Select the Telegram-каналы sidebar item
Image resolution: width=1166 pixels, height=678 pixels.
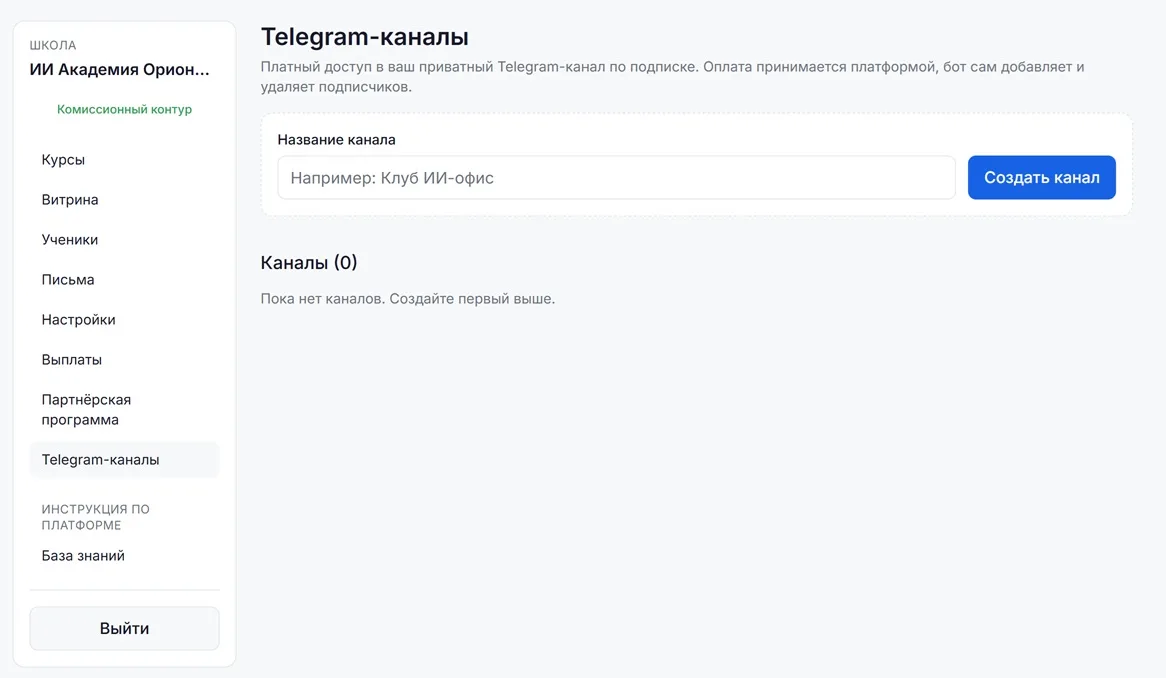tap(124, 459)
